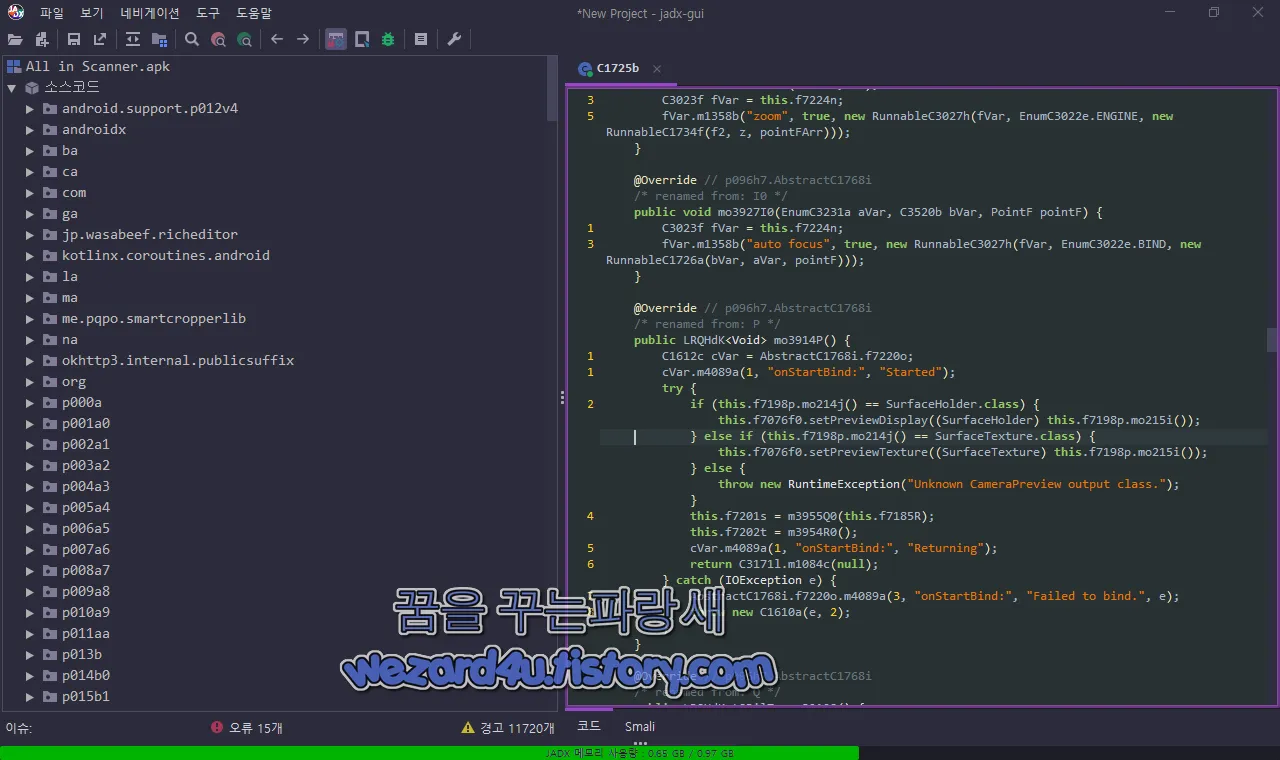Open the 파일 menu
Image resolution: width=1280 pixels, height=760 pixels.
click(x=52, y=13)
